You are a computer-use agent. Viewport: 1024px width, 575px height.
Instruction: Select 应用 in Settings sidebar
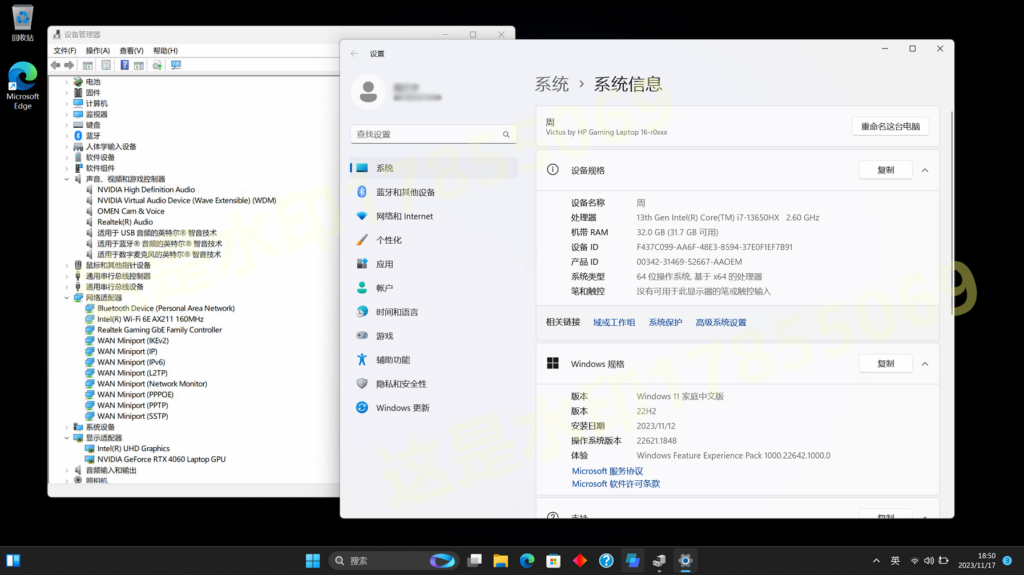(x=434, y=264)
